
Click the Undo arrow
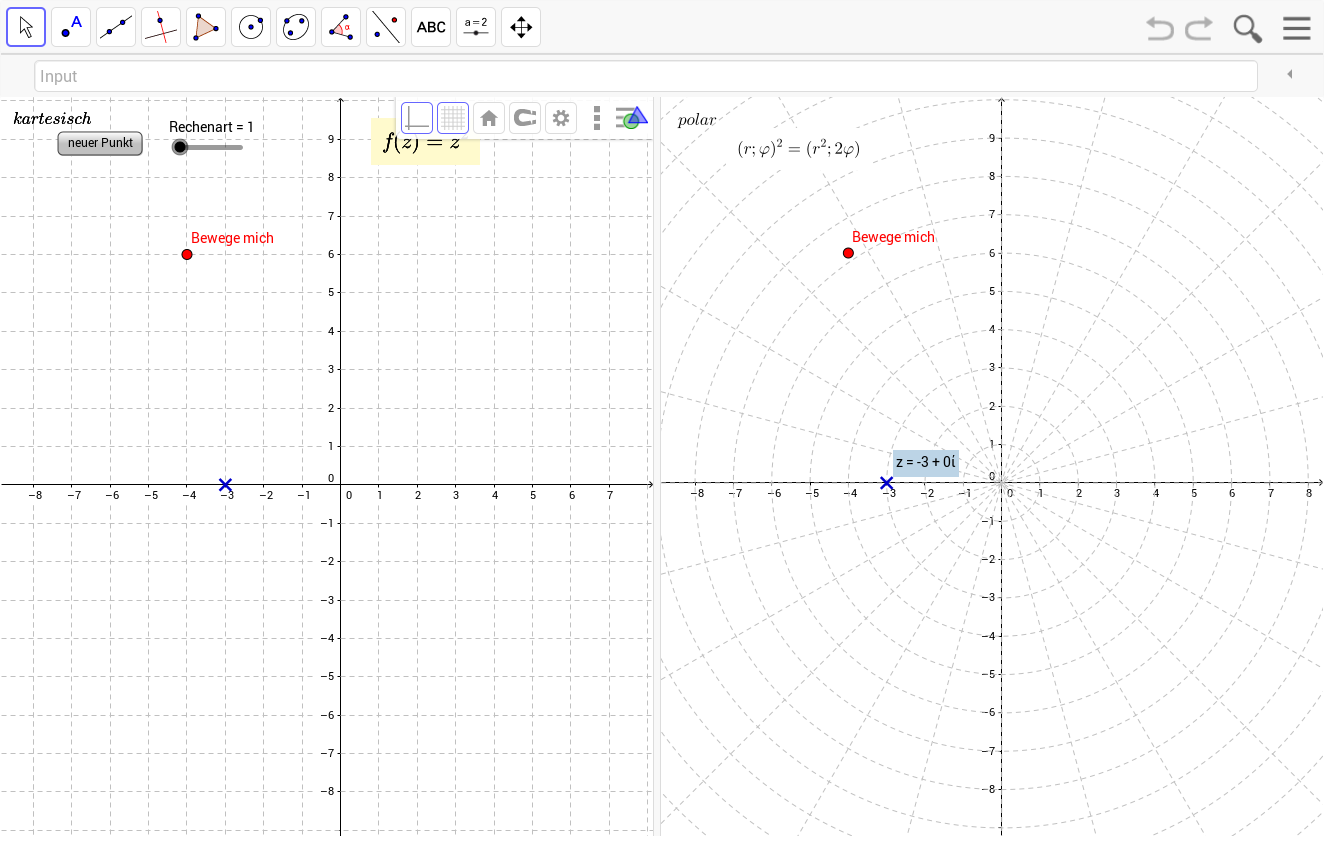1160,28
